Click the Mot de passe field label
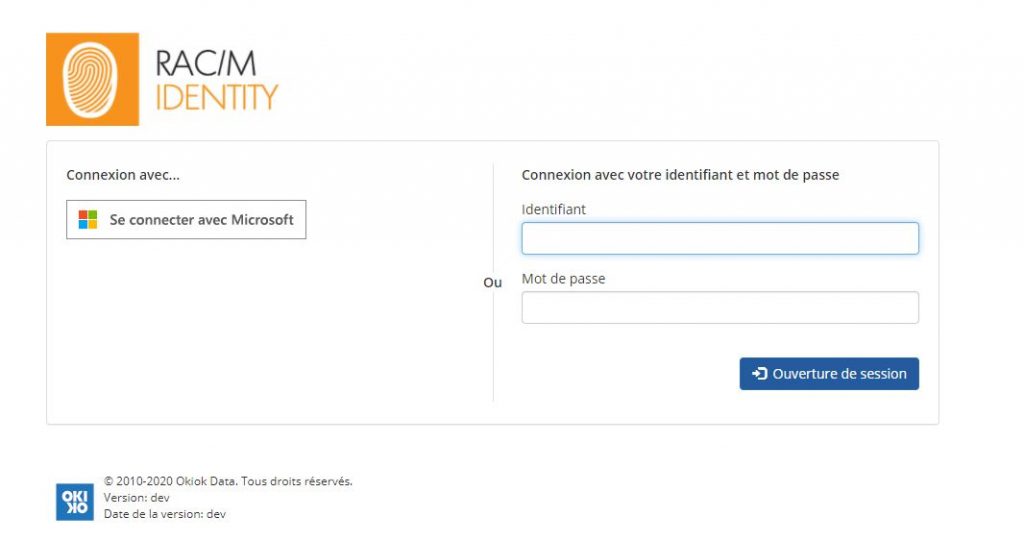 click(x=563, y=279)
